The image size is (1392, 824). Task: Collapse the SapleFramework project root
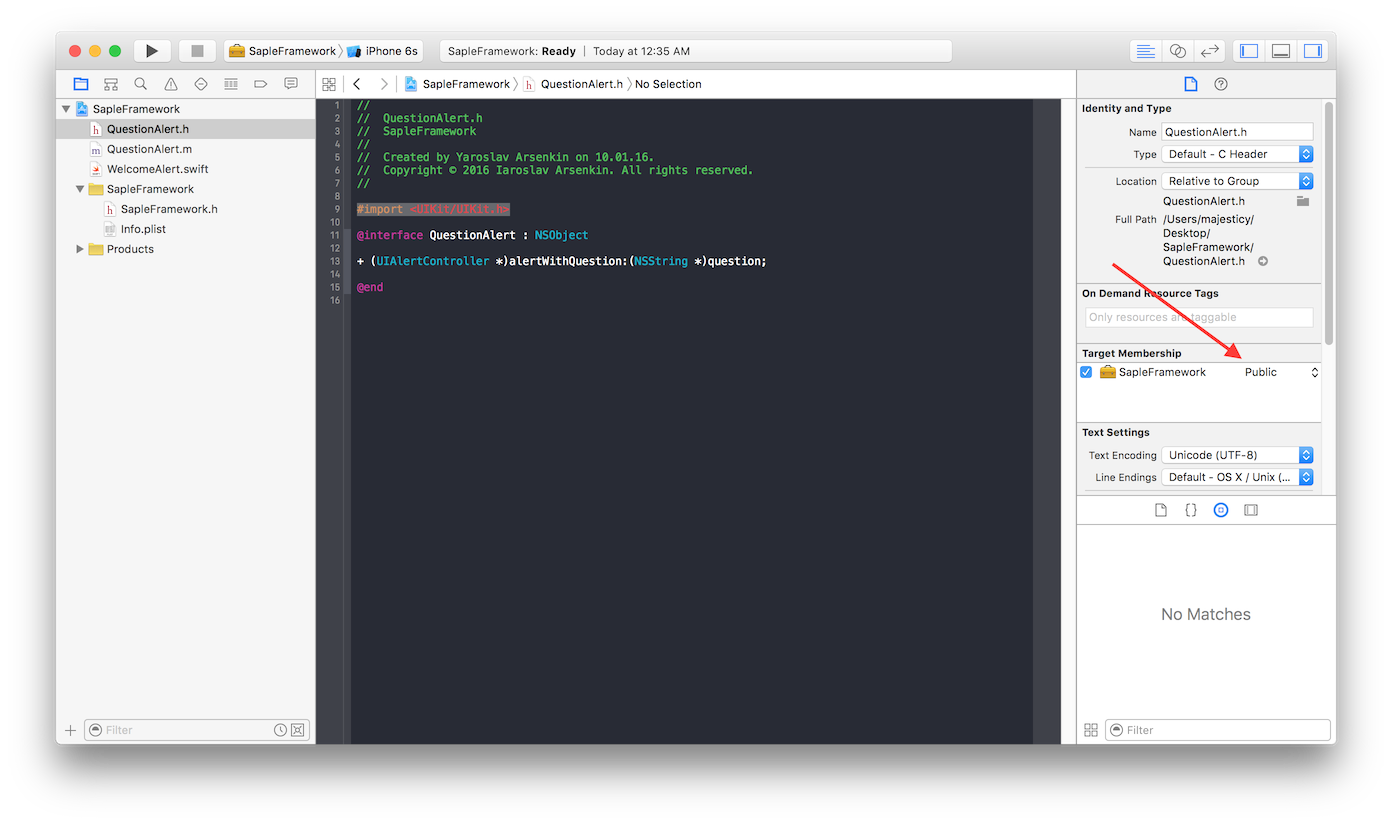point(66,109)
